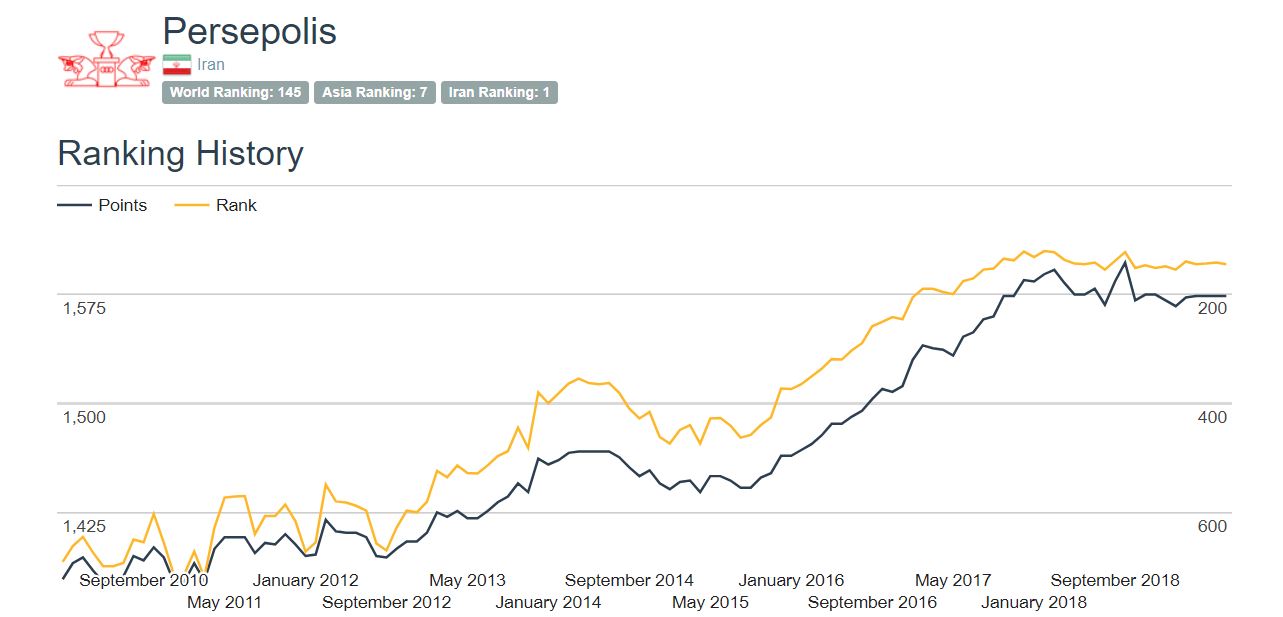
Task: Click the January 2014 axis label
Action: pyautogui.click(x=548, y=602)
